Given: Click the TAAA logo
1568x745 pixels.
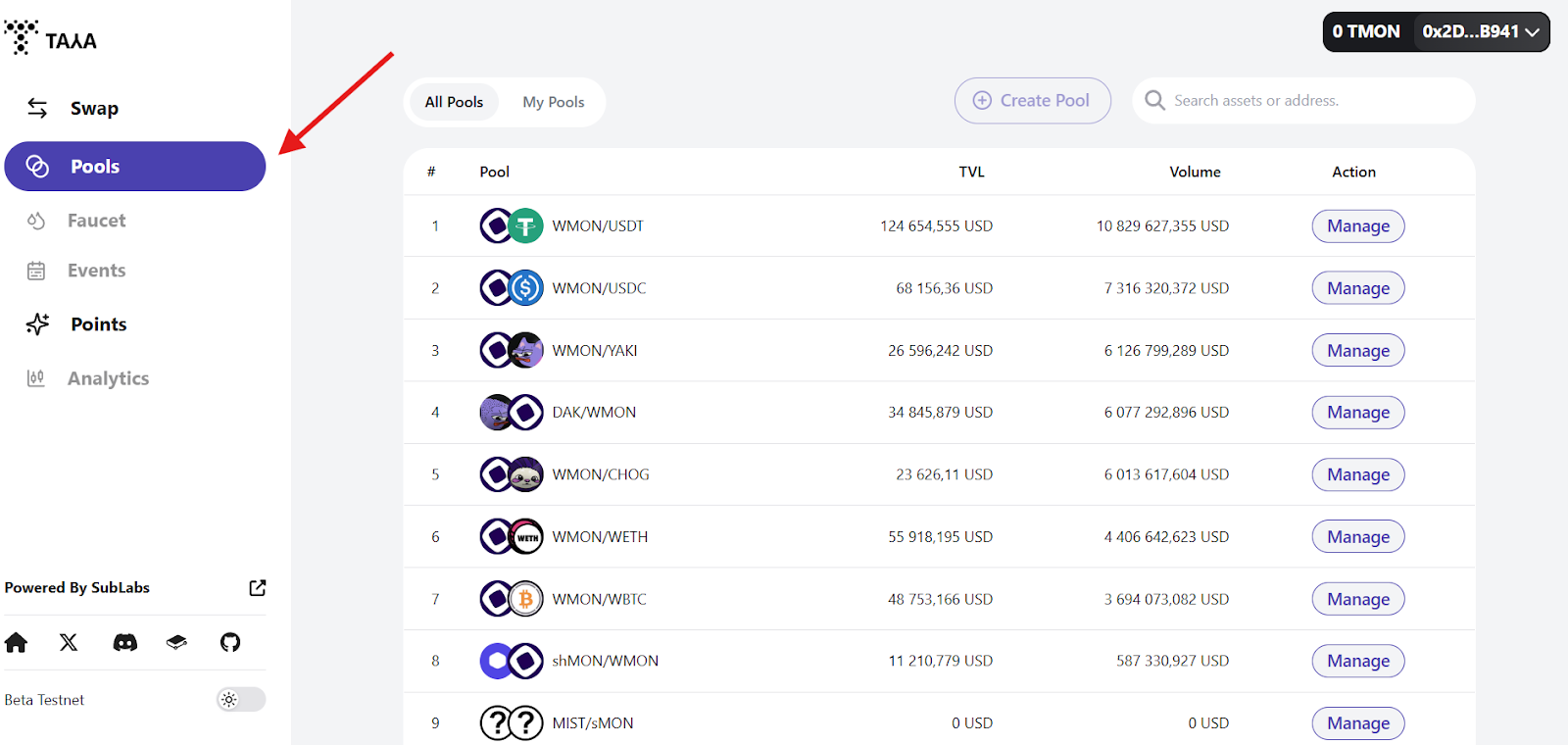Looking at the screenshot, I should click(x=51, y=37).
